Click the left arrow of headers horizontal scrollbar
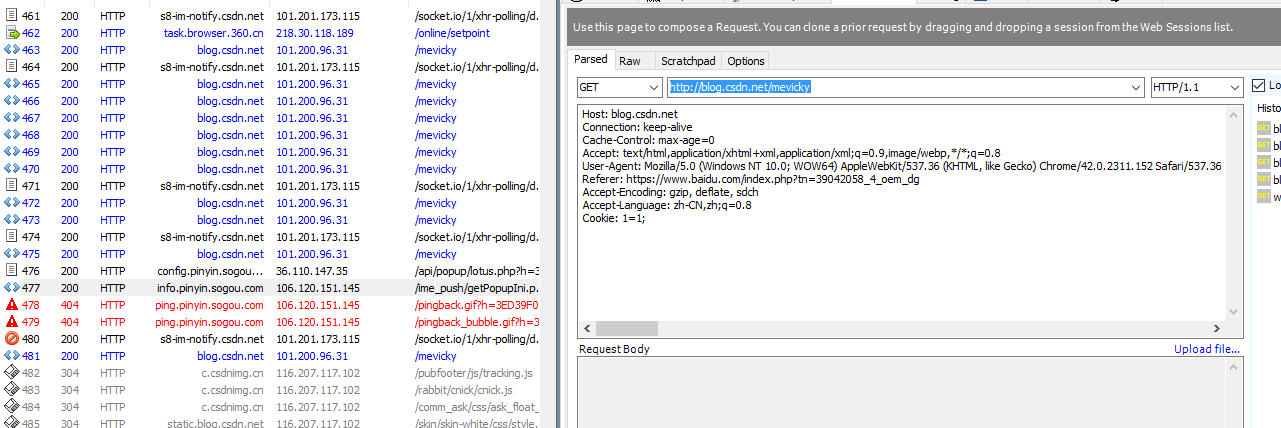 tap(586, 328)
